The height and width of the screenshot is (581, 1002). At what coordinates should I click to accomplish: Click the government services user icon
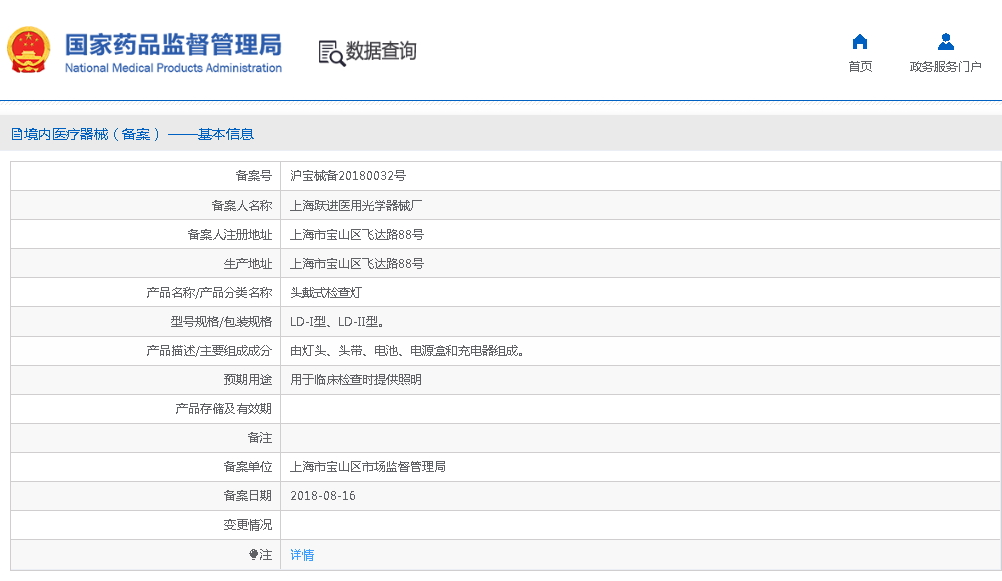[x=945, y=42]
